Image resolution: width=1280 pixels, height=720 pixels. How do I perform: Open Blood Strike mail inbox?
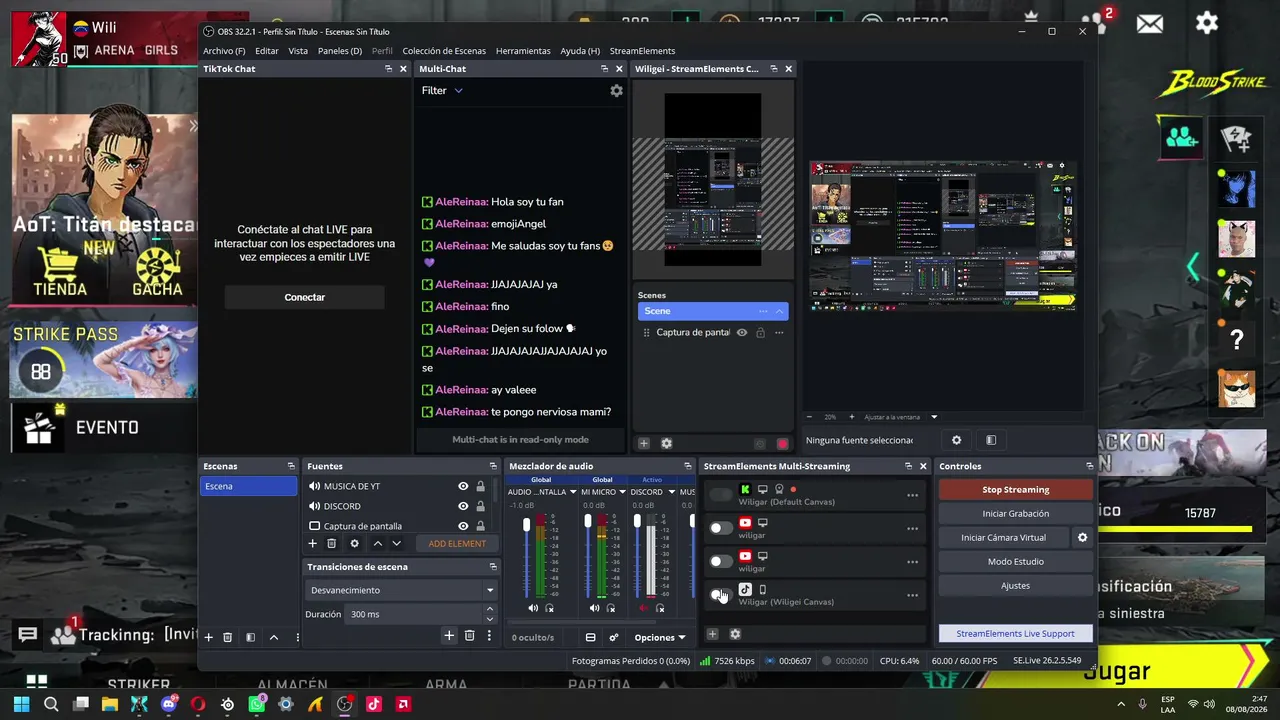1150,23
